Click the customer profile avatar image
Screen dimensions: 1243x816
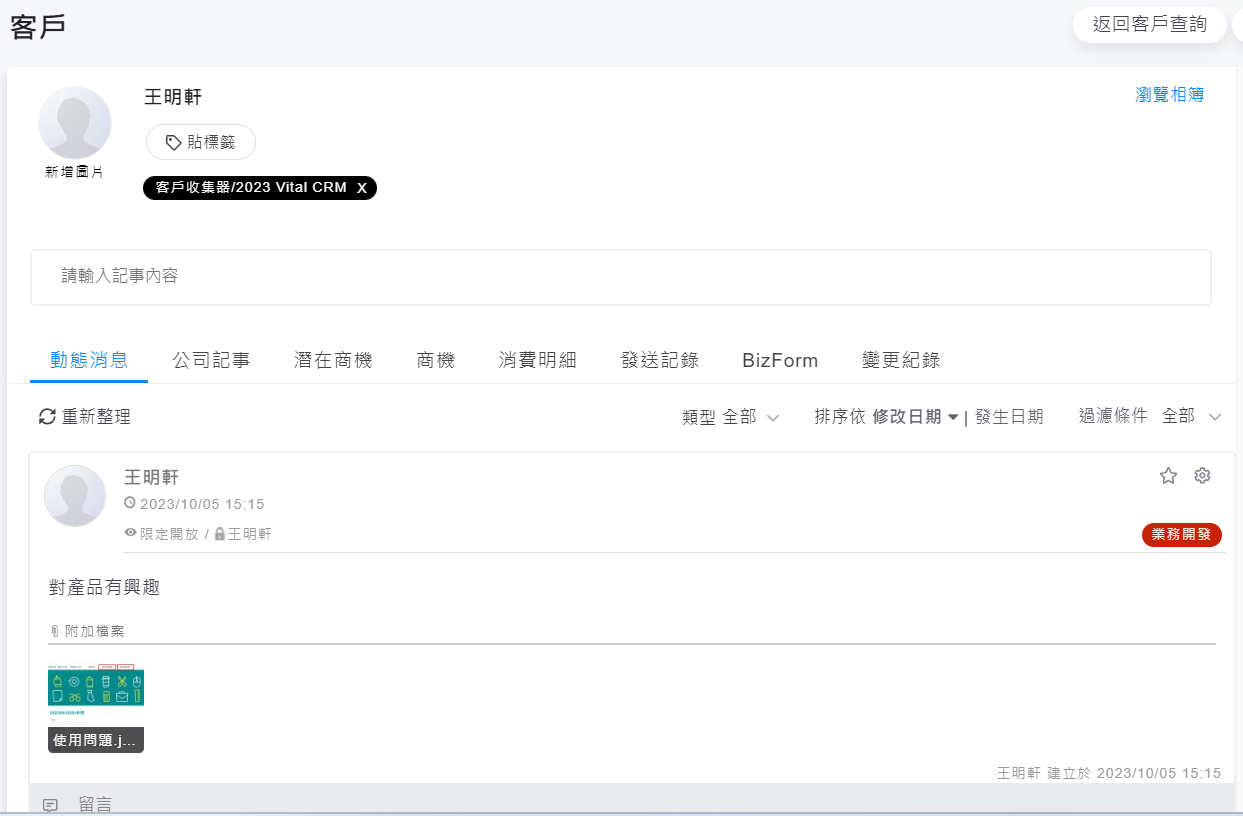[x=74, y=123]
